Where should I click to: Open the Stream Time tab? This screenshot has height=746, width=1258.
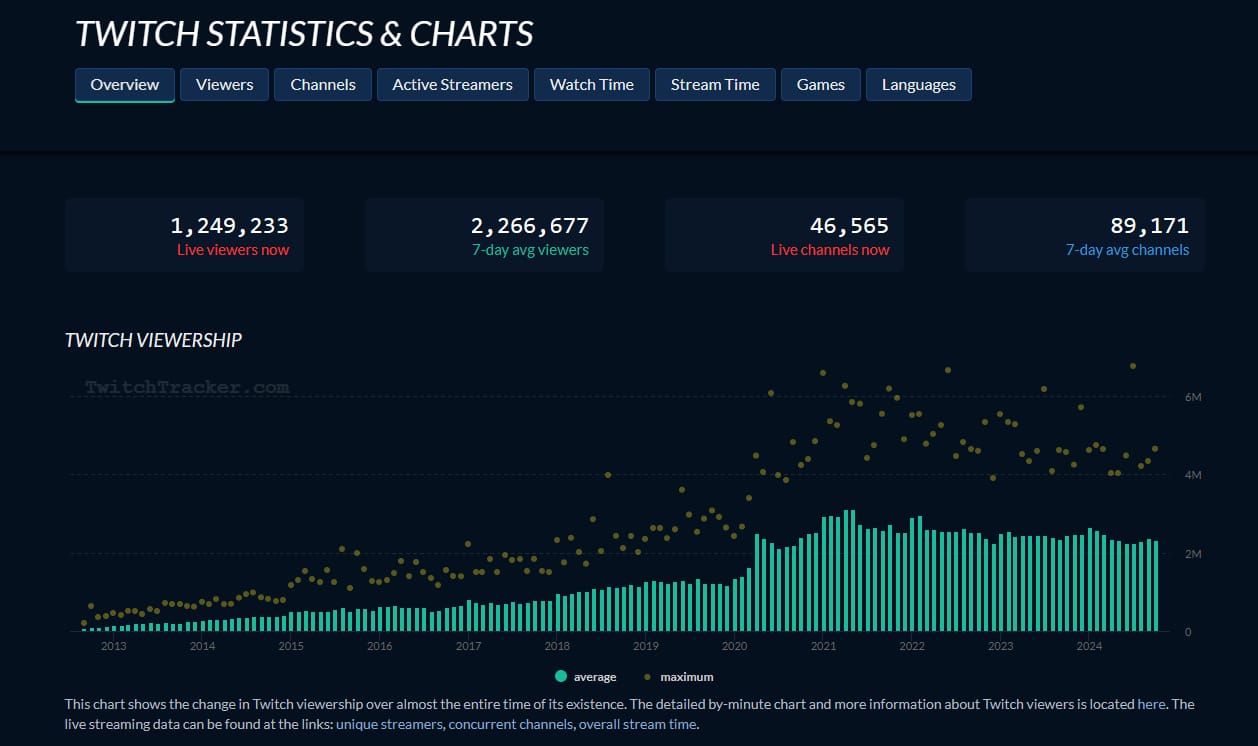pos(715,85)
